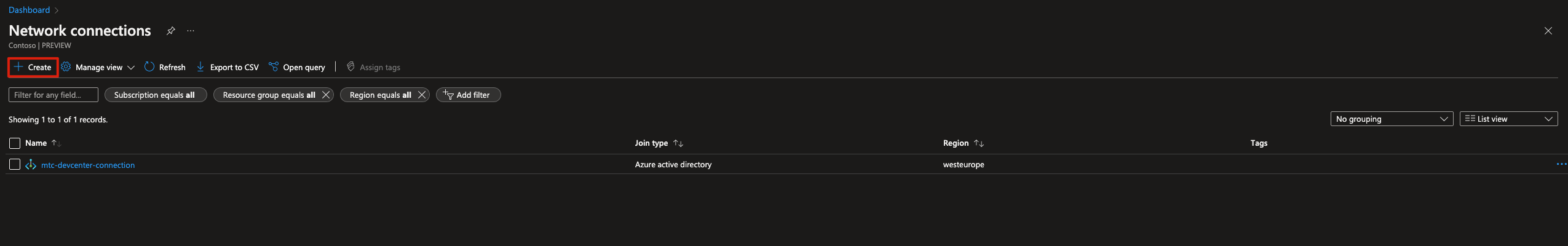Screen dimensions: 1568x246
Task: Go back to Dashboard breadcrumb
Action: (x=29, y=10)
